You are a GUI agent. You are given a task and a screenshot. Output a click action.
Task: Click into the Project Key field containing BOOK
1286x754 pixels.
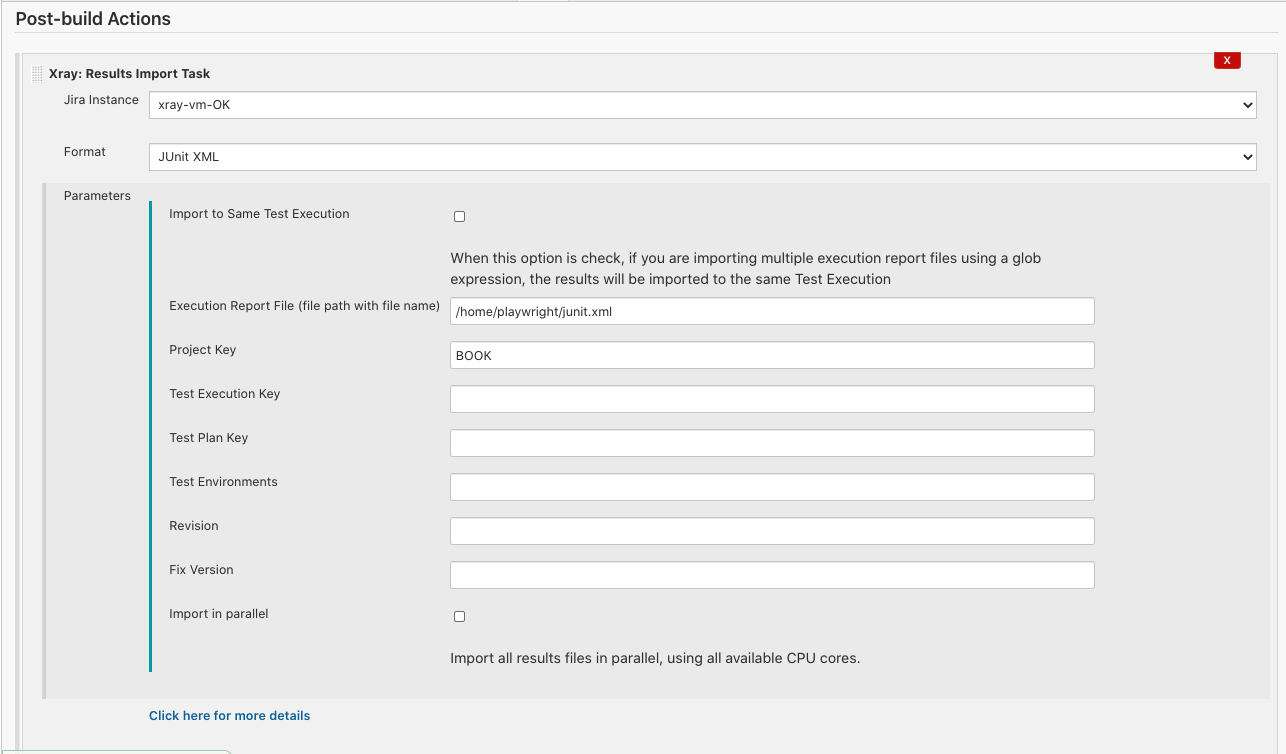[772, 355]
